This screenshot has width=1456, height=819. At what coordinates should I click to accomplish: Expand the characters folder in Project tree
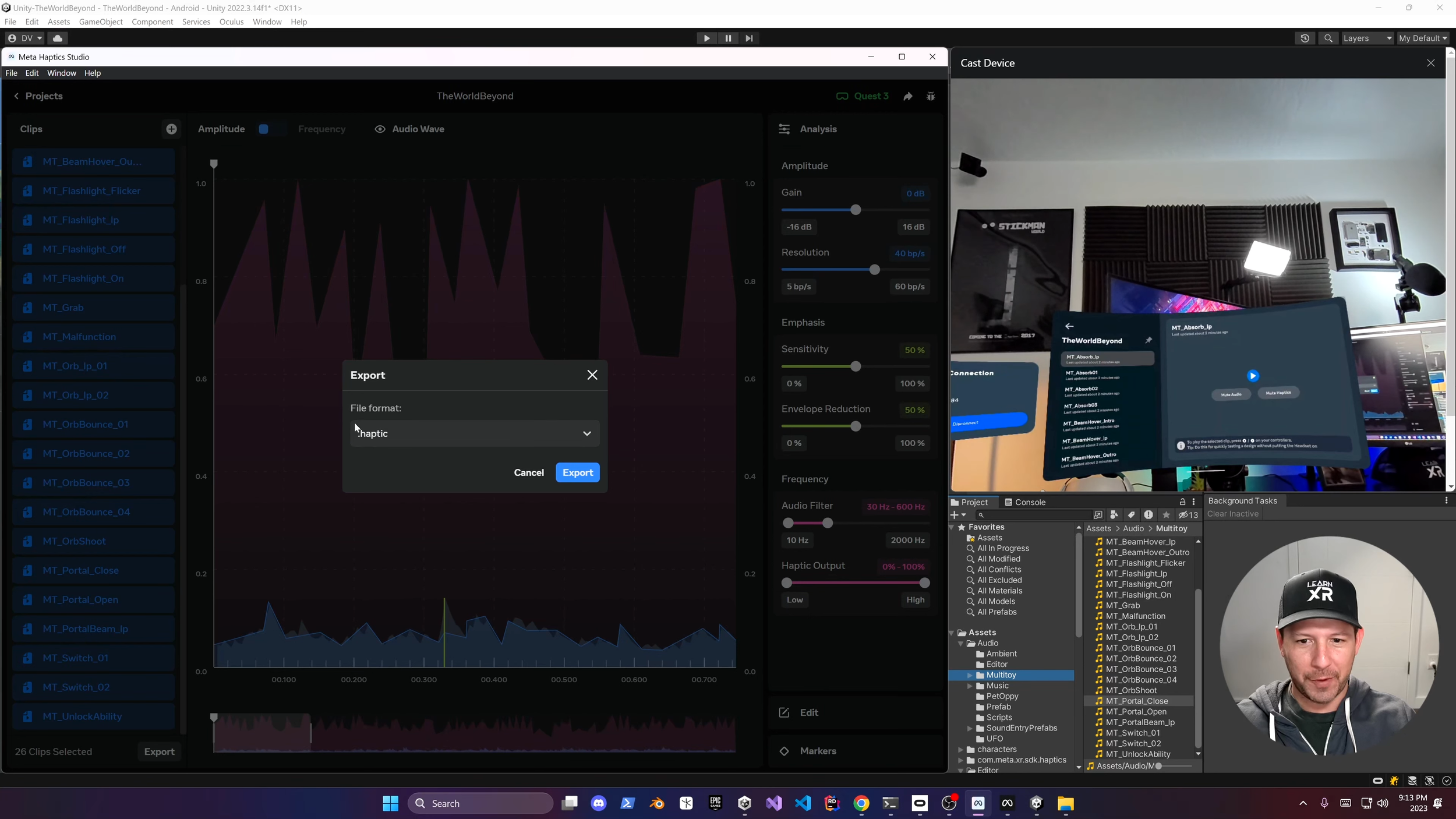960,750
